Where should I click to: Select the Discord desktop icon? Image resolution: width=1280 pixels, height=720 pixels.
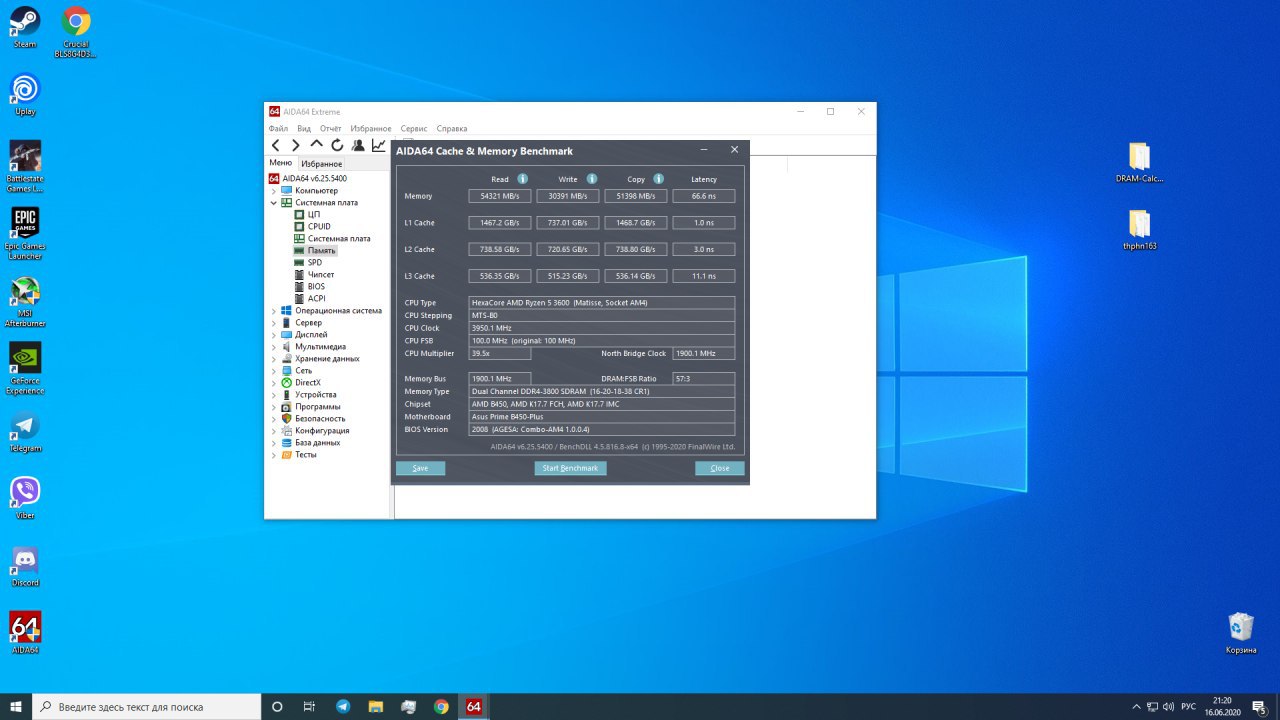click(x=25, y=565)
